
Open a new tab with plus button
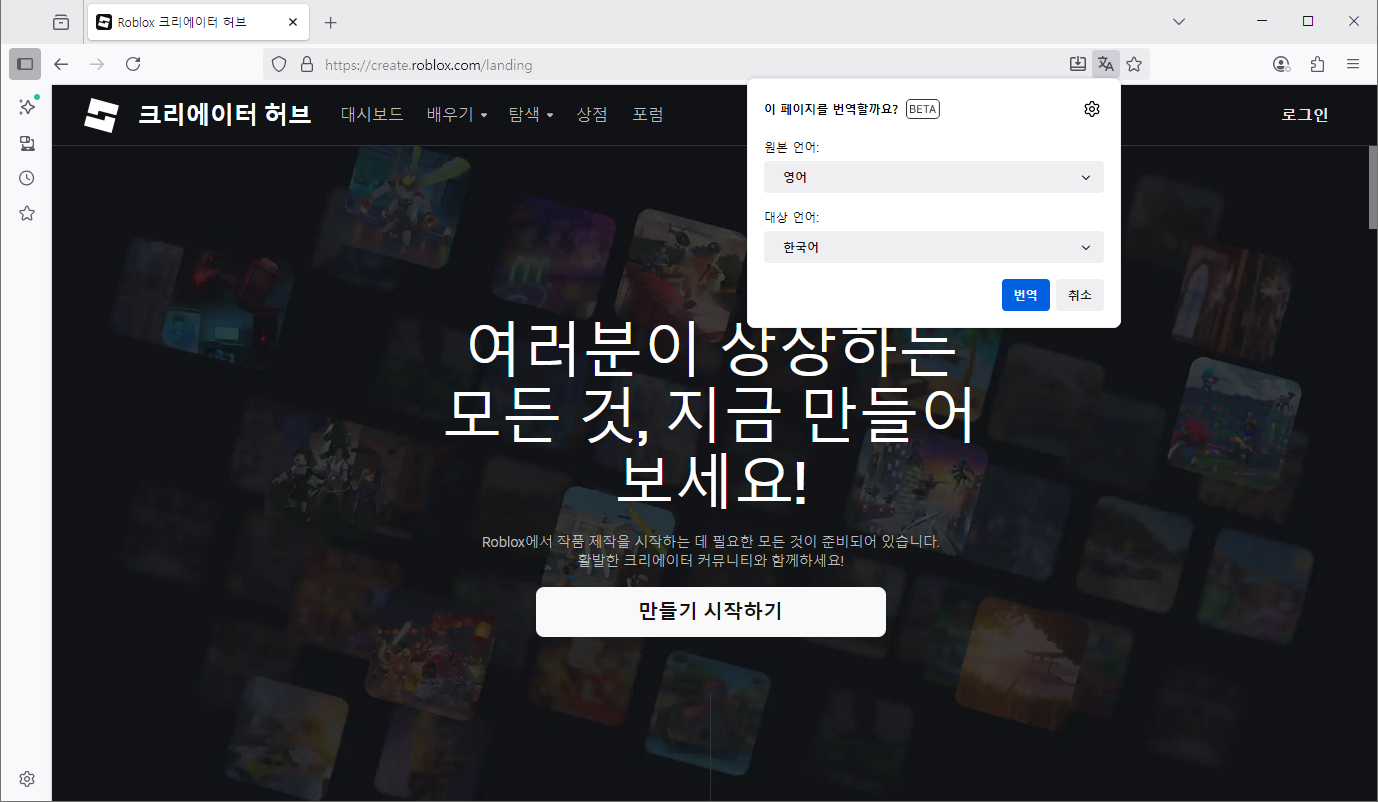(331, 22)
